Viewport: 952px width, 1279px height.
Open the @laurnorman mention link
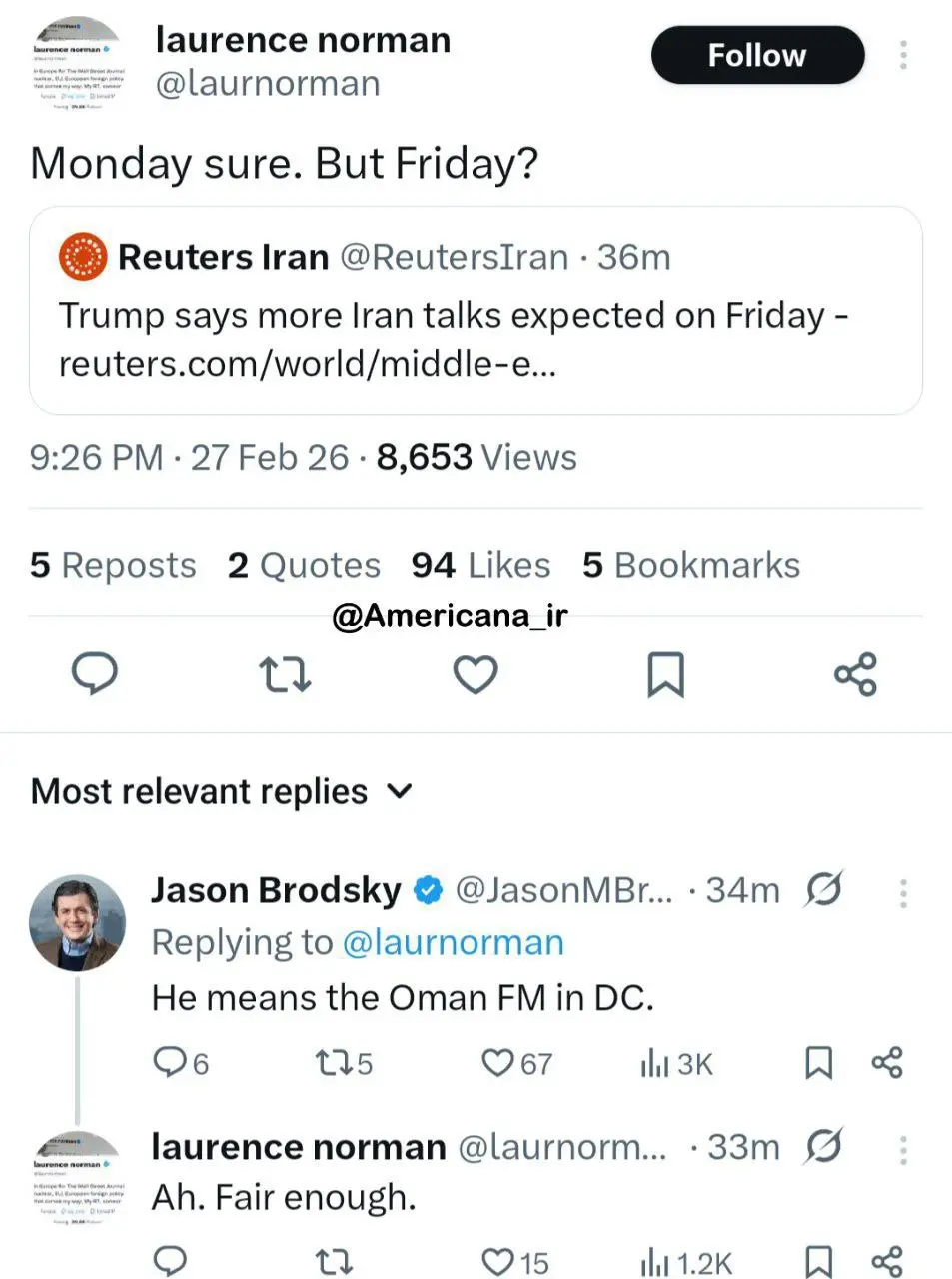(x=453, y=942)
